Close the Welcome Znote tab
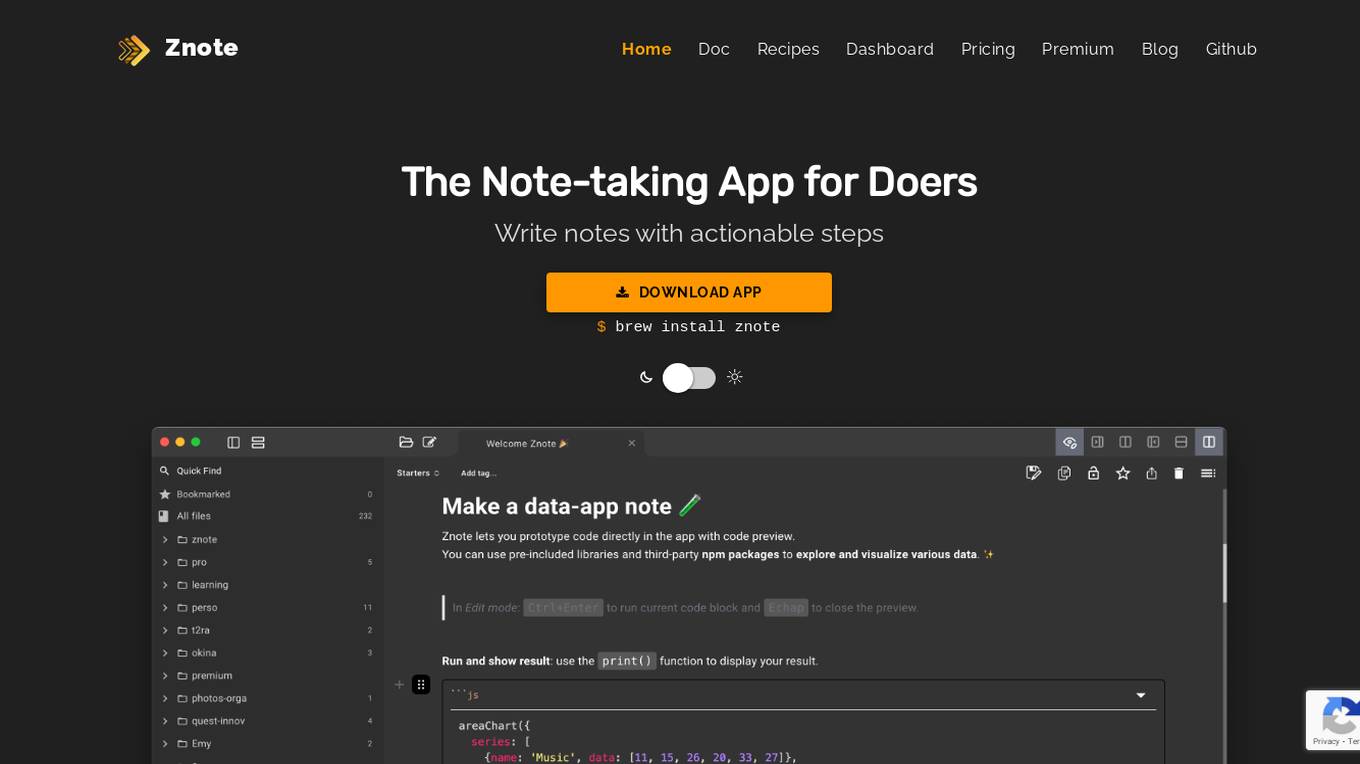1360x764 pixels. point(631,443)
